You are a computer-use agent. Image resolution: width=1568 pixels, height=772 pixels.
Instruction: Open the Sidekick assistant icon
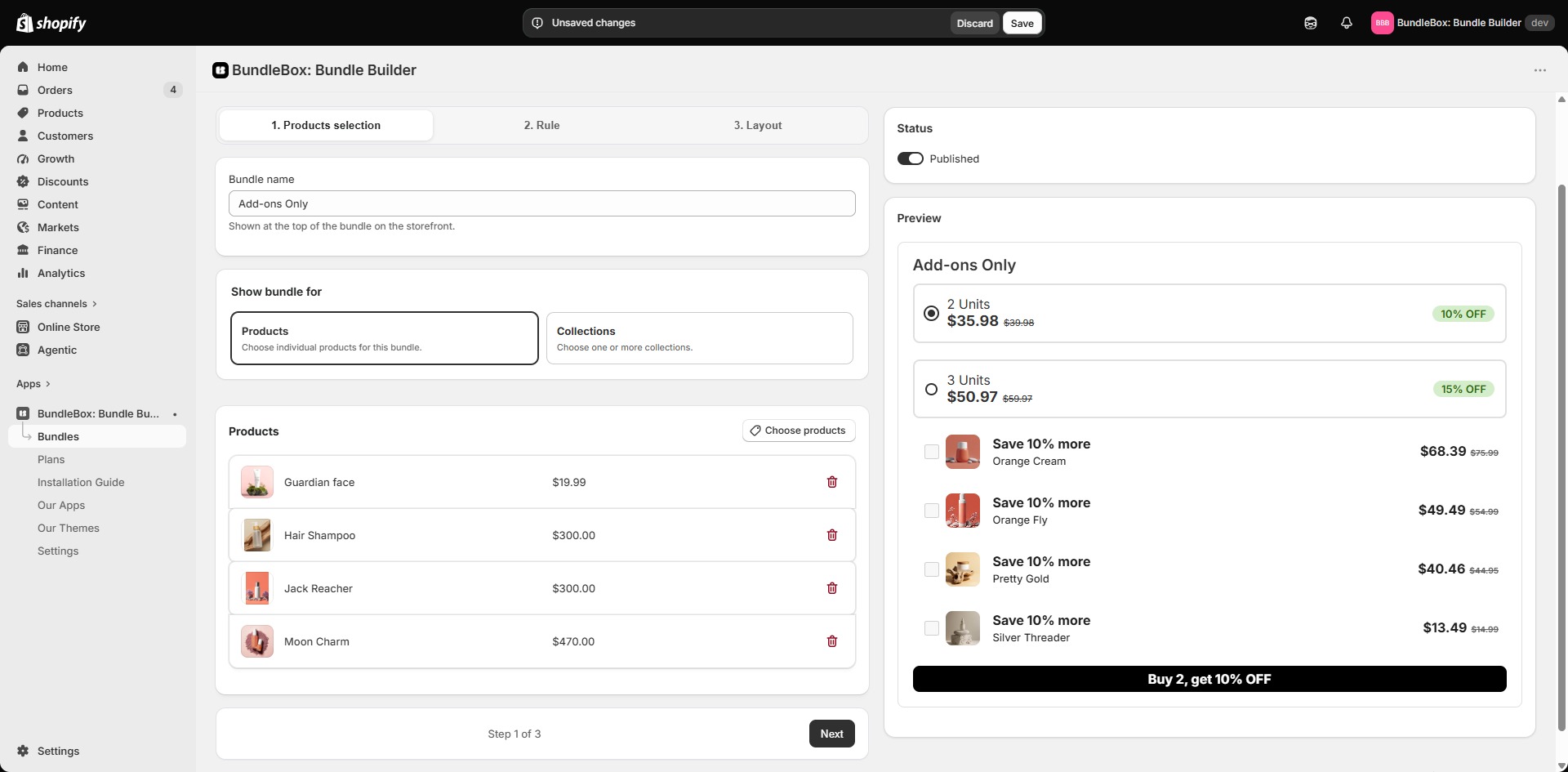tap(1311, 23)
